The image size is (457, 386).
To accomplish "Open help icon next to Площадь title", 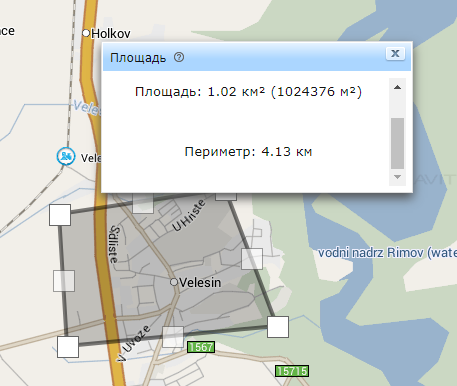I will tap(179, 57).
